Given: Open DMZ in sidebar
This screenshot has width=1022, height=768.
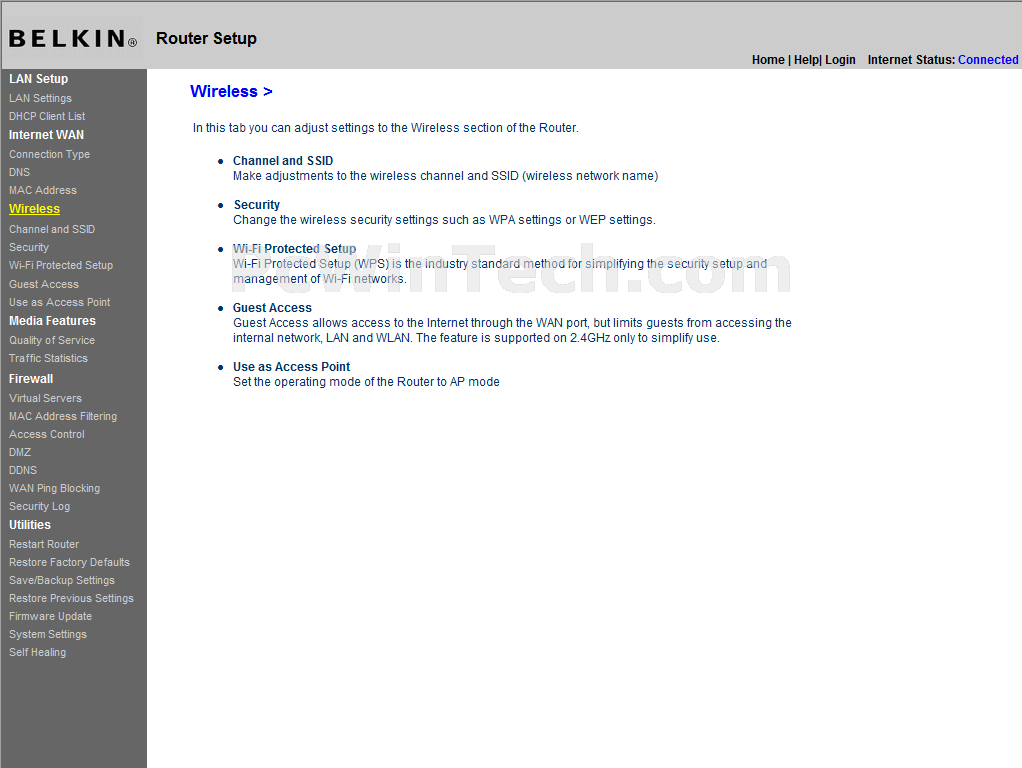Looking at the screenshot, I should (20, 452).
